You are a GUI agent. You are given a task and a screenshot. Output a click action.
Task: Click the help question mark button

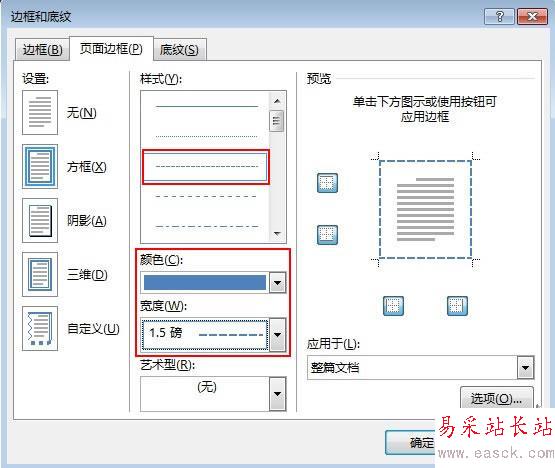(499, 17)
